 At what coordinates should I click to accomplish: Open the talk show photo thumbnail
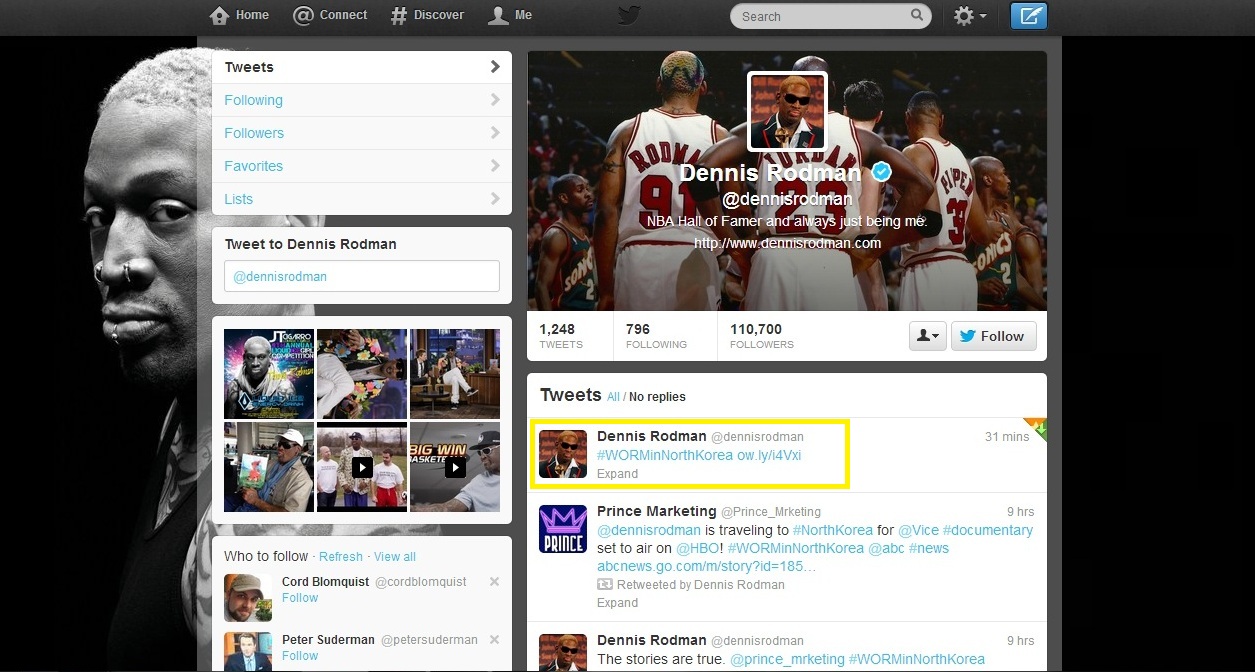pos(455,374)
